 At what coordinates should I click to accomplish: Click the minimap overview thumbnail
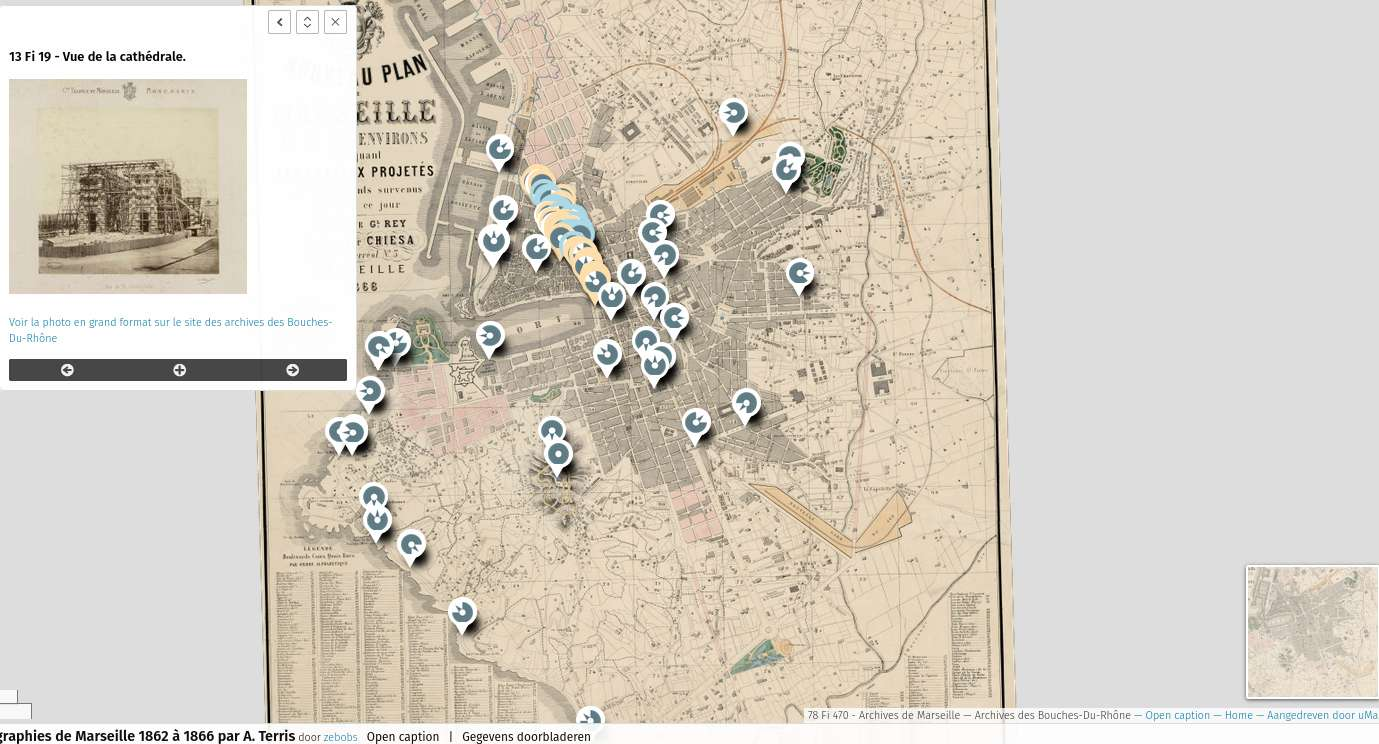[1312, 632]
